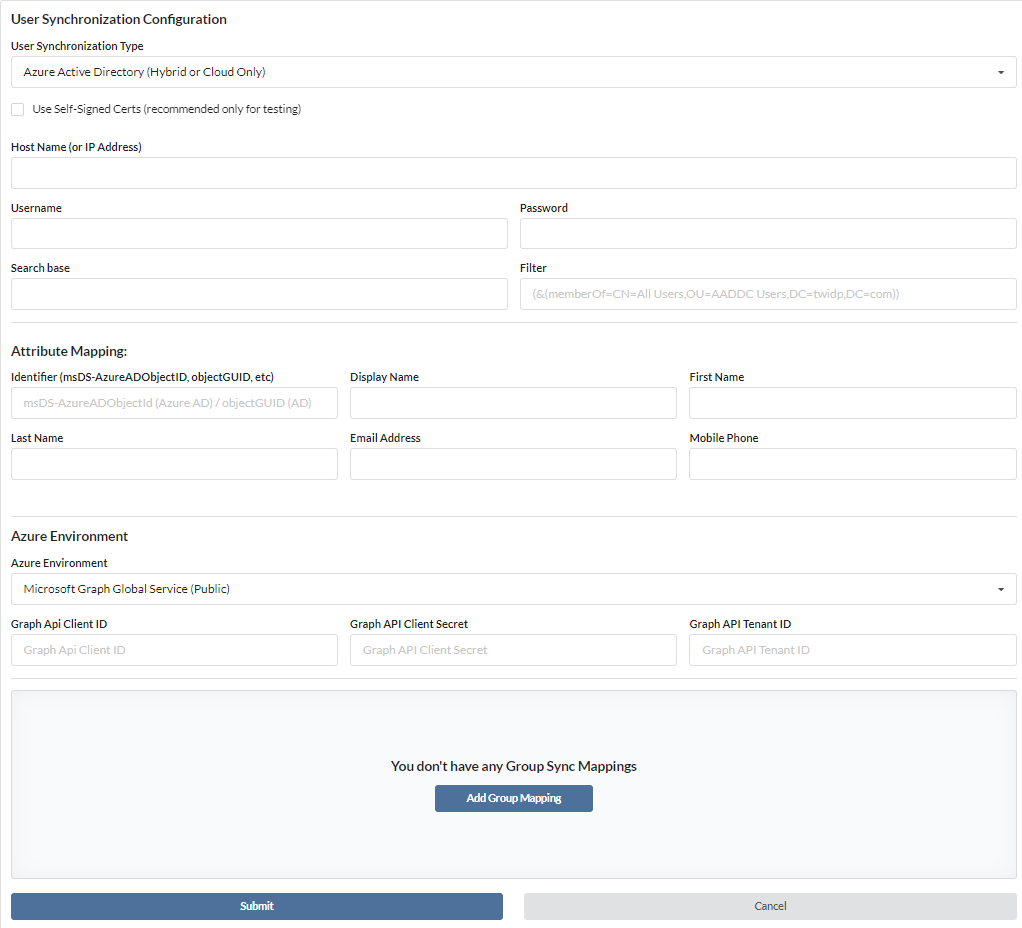The width and height of the screenshot is (1022, 928).
Task: Cancel the configuration form
Action: coord(770,906)
